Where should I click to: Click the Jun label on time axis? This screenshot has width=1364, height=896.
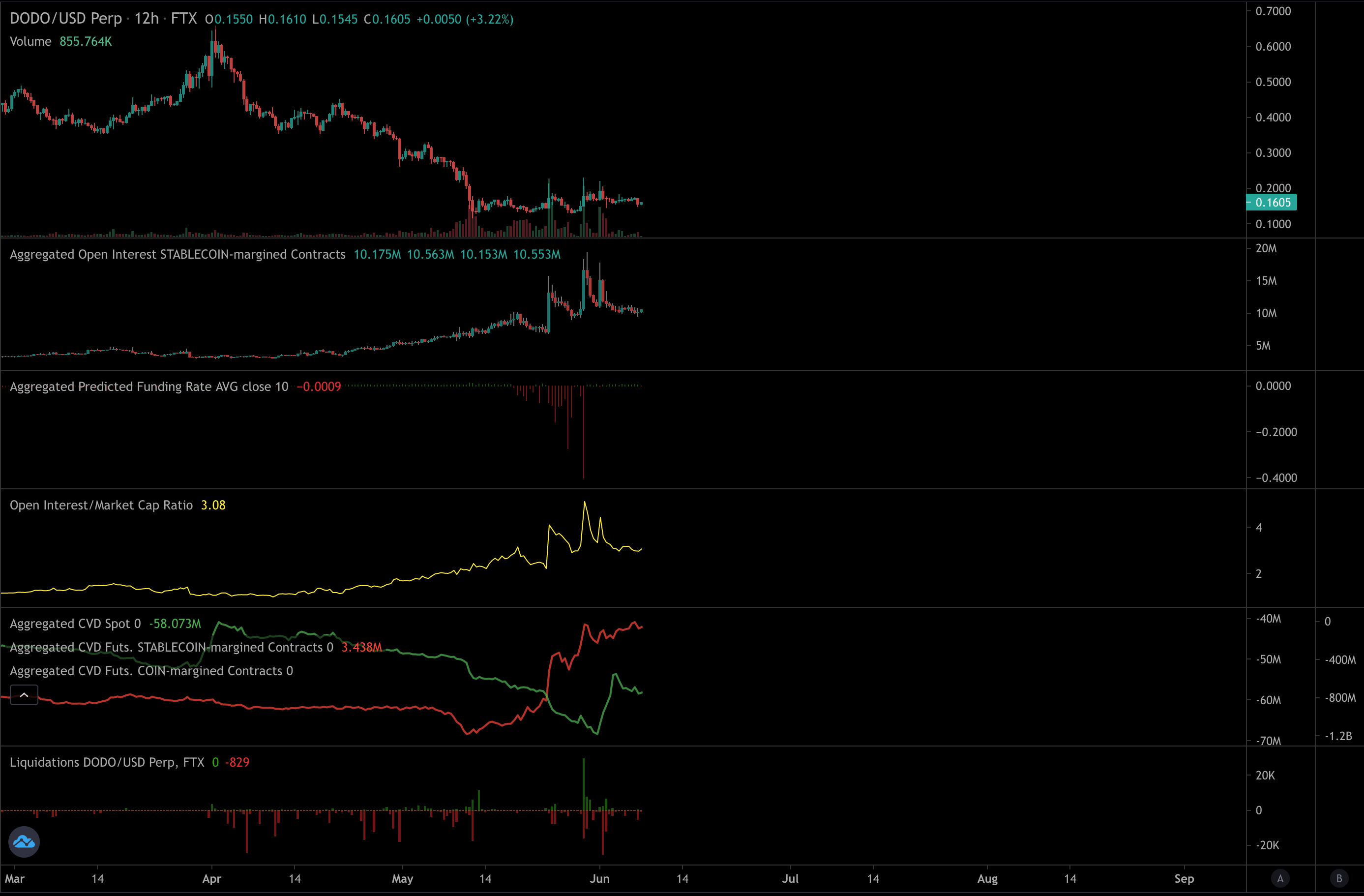(599, 879)
